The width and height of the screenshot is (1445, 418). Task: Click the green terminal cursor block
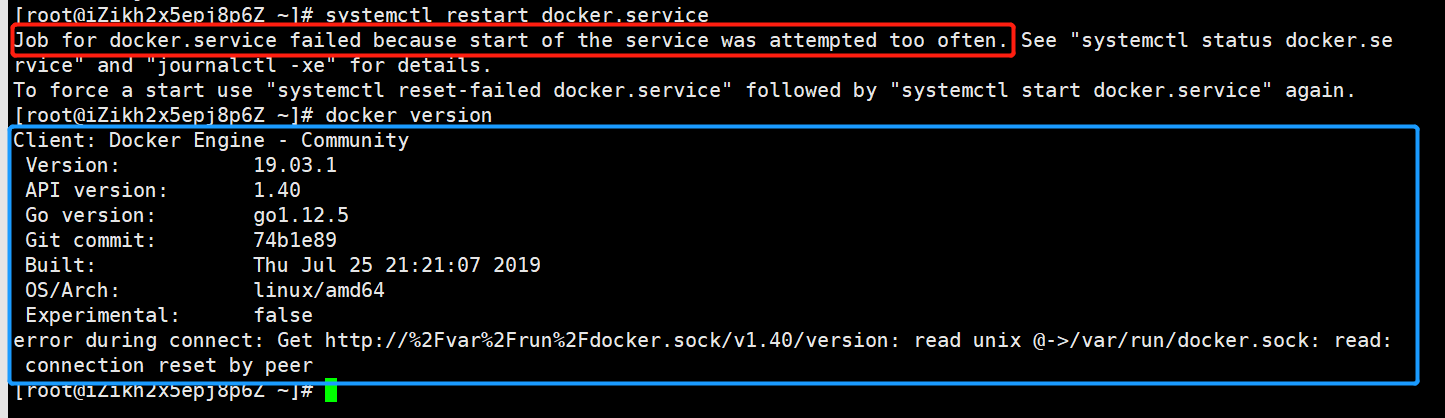click(x=332, y=390)
